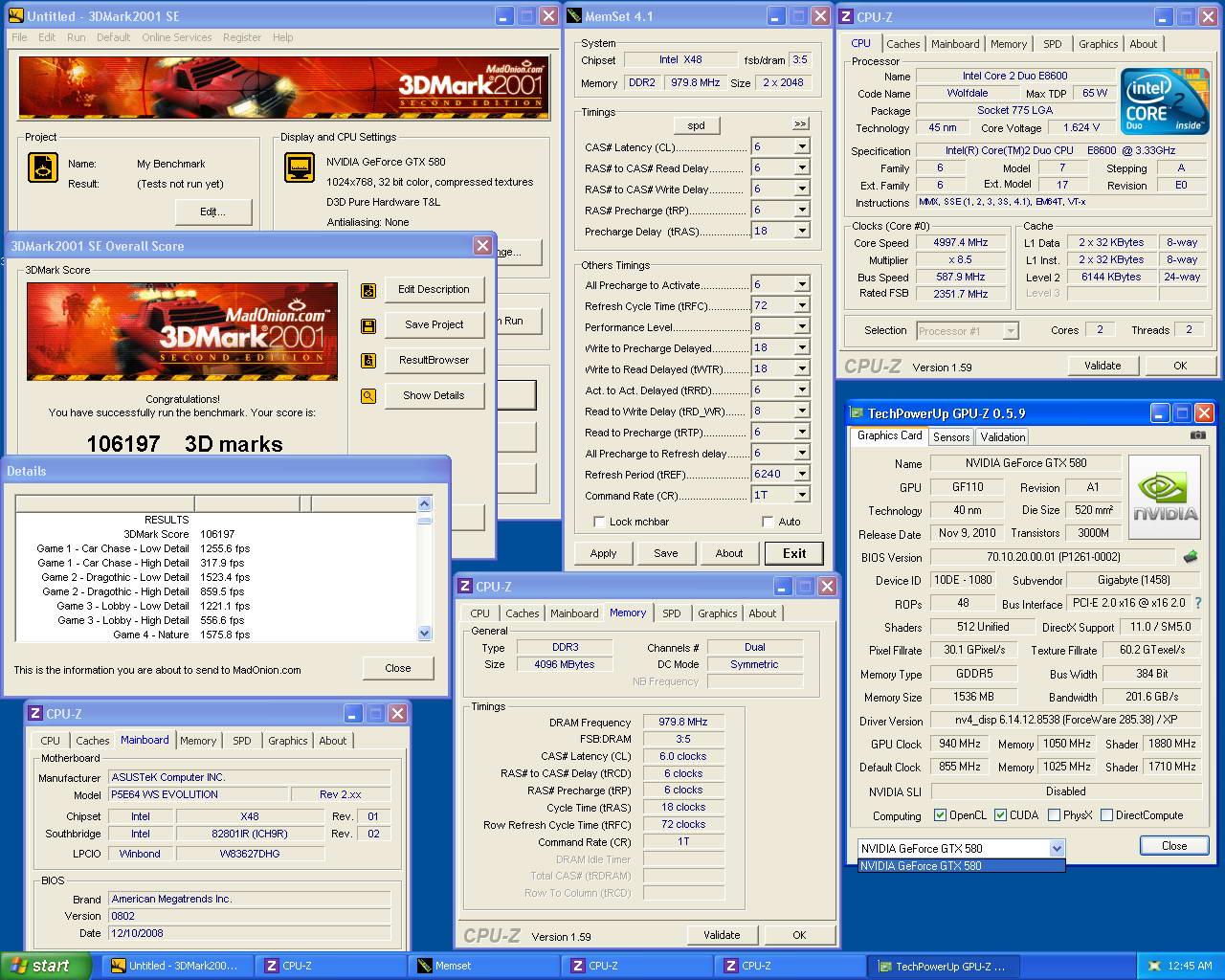Open the TechPowerUp GPU-Z taskbar item
The width and height of the screenshot is (1225, 980).
(943, 966)
